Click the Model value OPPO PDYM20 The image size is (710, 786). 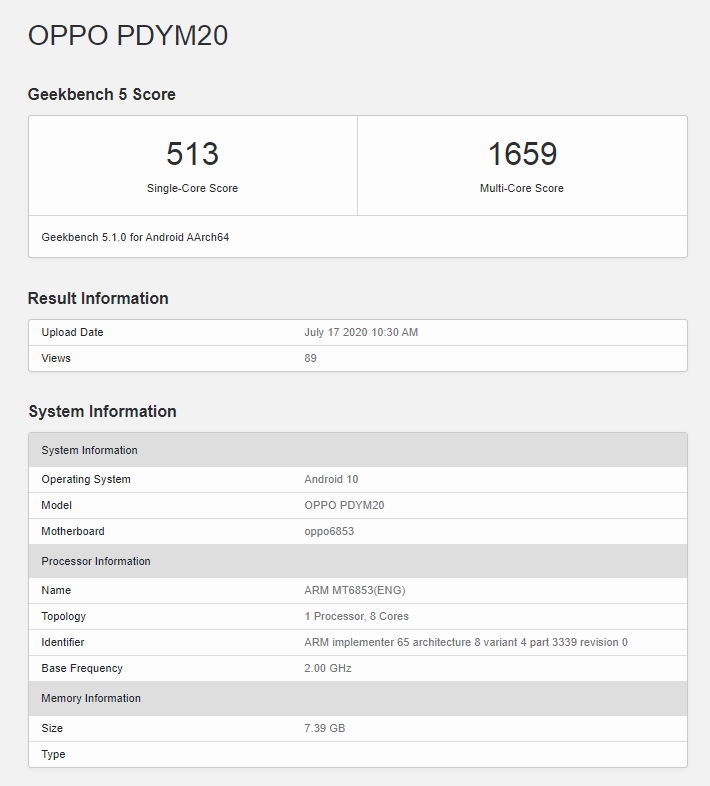344,505
